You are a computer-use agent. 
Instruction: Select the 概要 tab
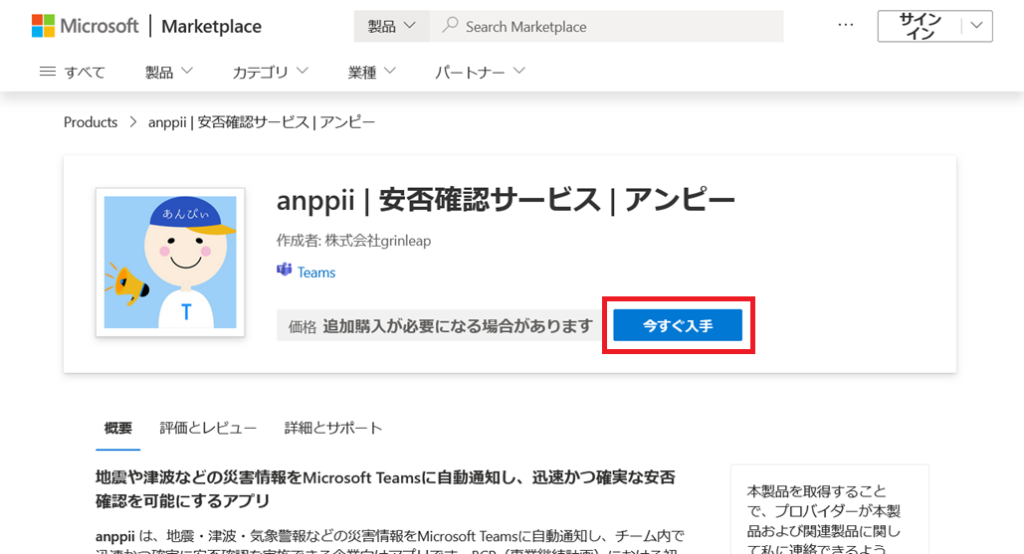click(x=118, y=429)
